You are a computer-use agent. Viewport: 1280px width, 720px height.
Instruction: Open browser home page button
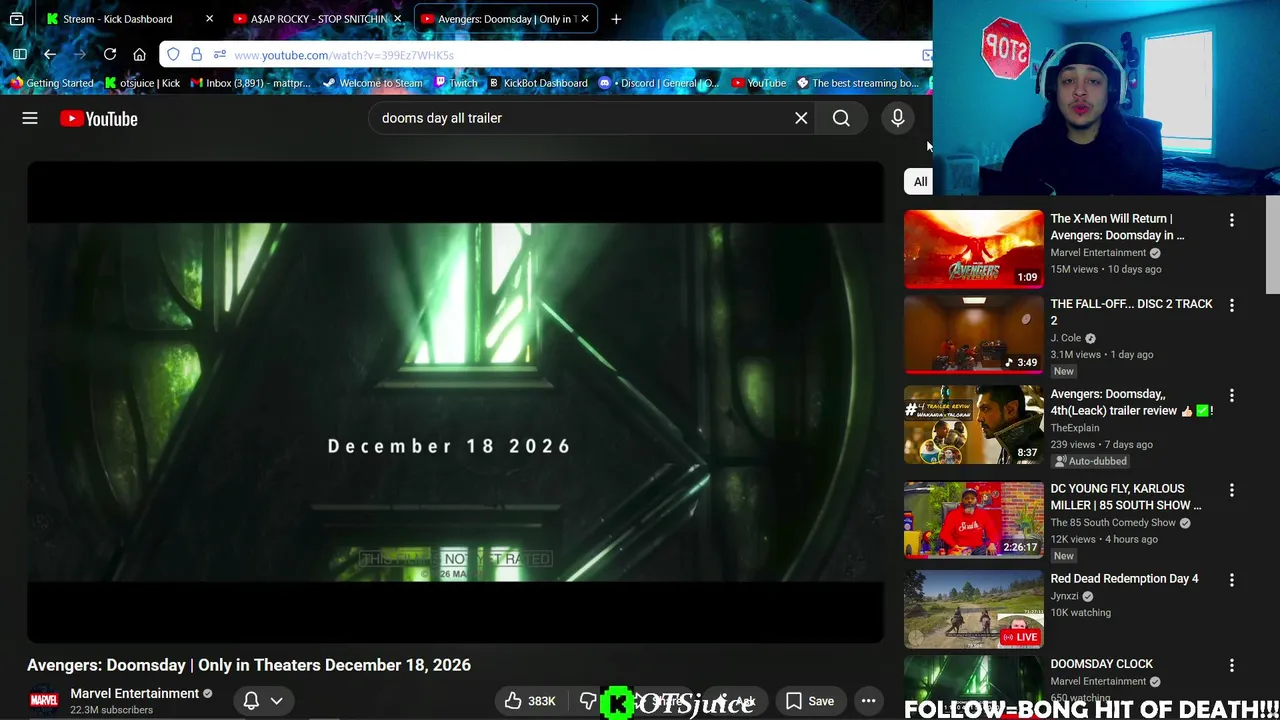[x=140, y=54]
